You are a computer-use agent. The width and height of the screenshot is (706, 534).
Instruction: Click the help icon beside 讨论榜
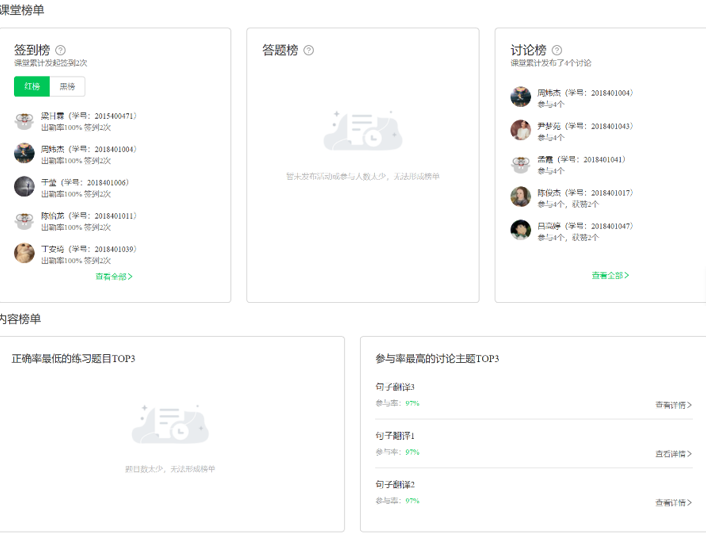[557, 50]
